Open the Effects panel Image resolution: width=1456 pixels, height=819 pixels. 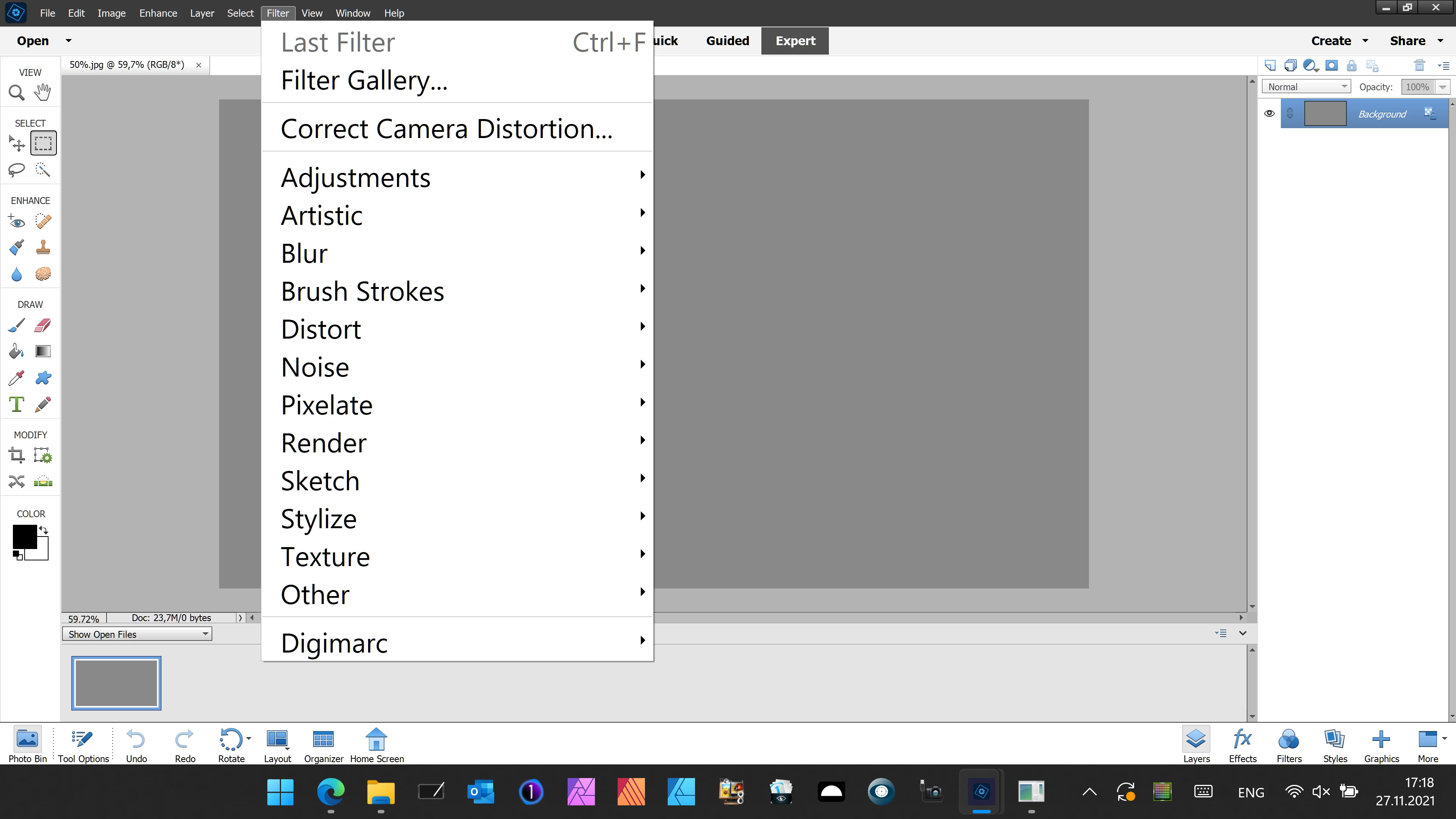[1243, 745]
